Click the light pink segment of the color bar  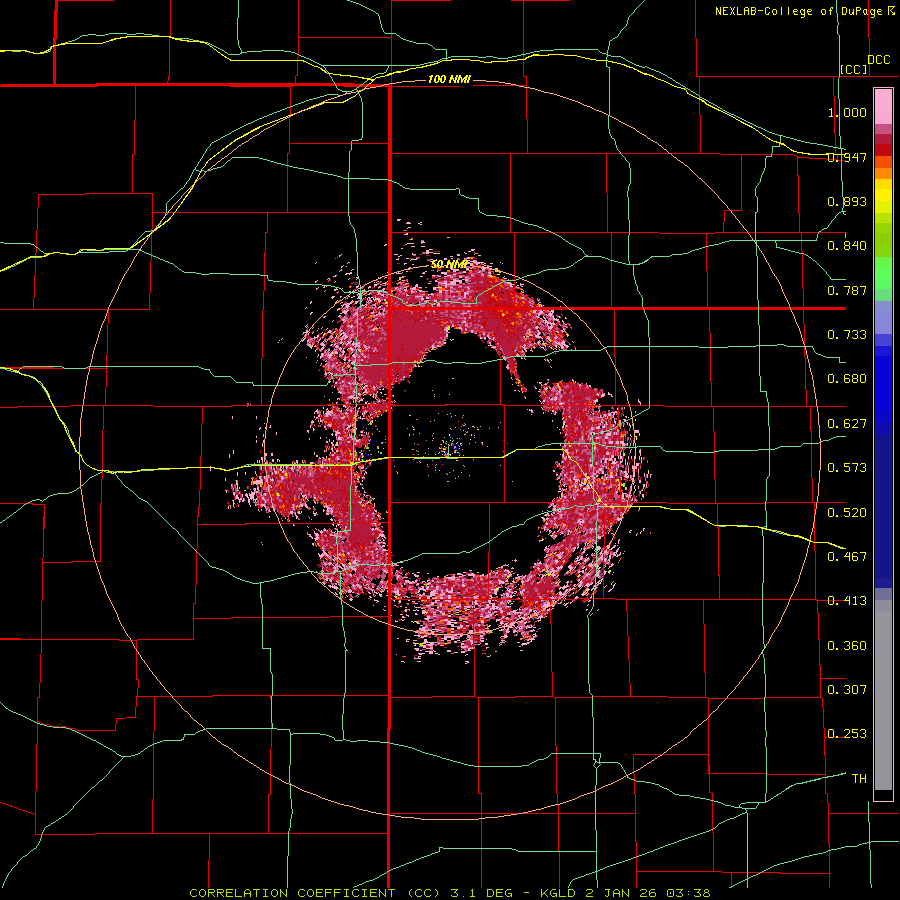[x=883, y=107]
